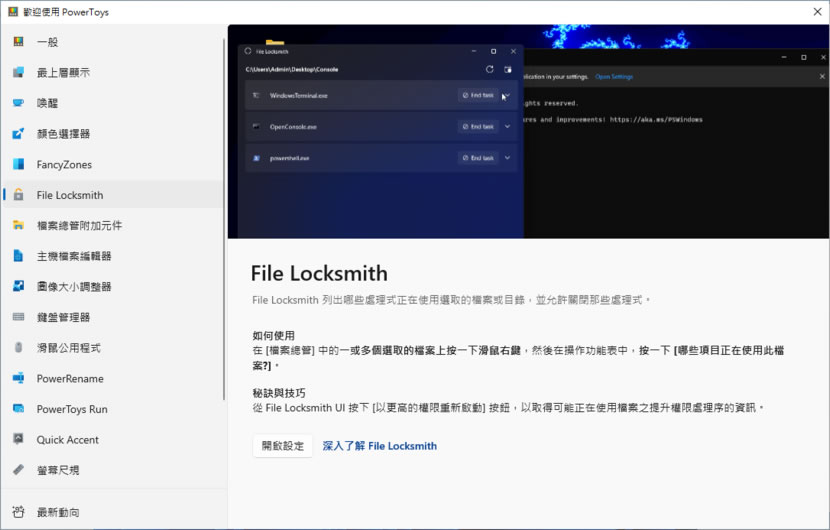The height and width of the screenshot is (530, 830).
Task: Click the 顏色選擇器 Color Picker icon
Action: pyautogui.click(x=18, y=134)
